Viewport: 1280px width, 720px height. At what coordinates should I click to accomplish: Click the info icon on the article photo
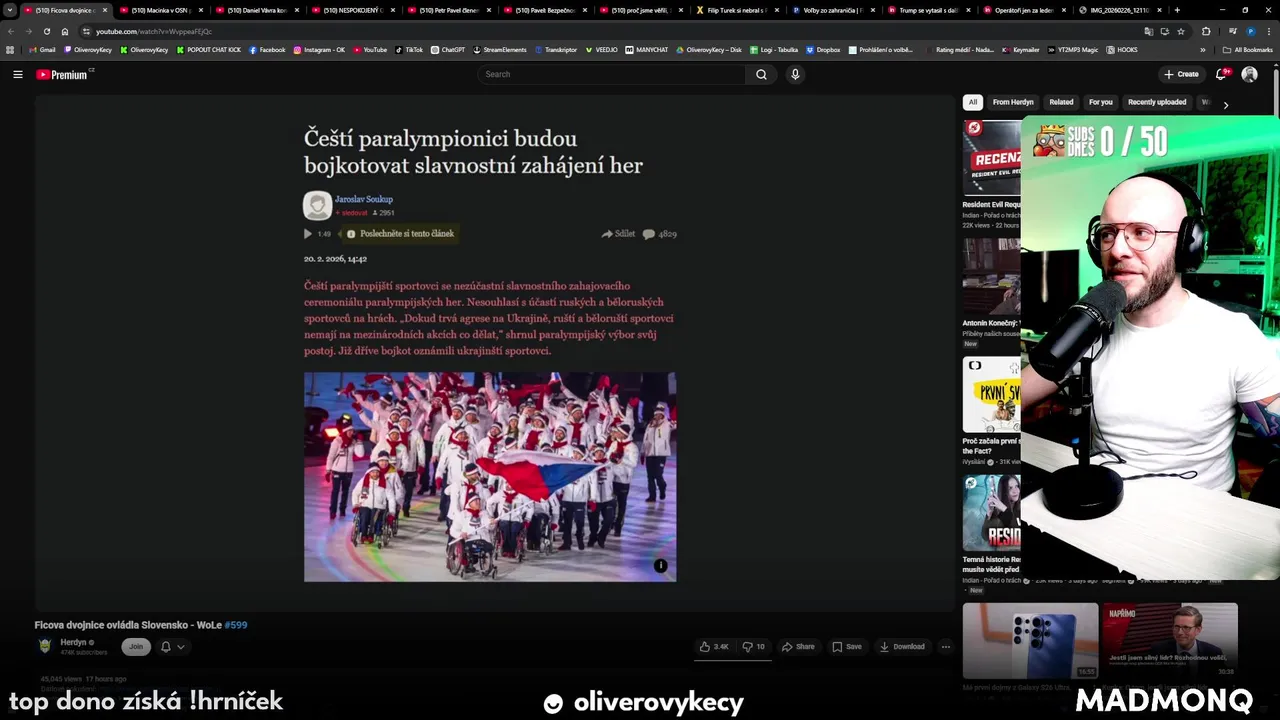pyautogui.click(x=660, y=566)
